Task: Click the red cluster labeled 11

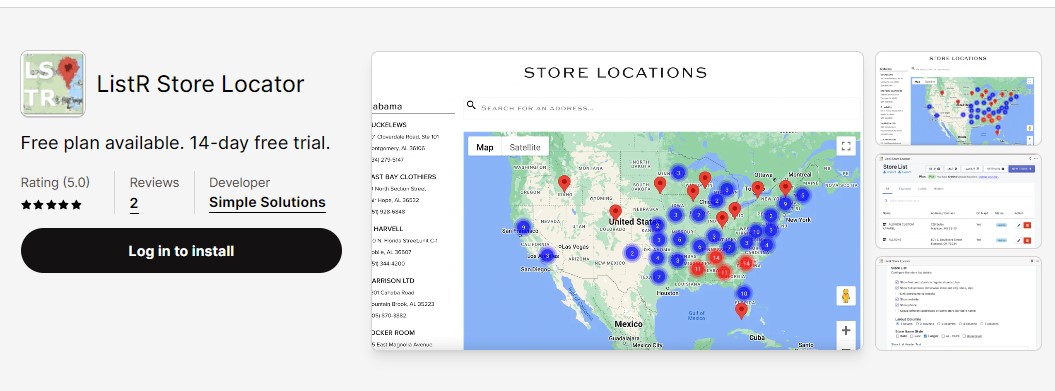Action: [698, 269]
